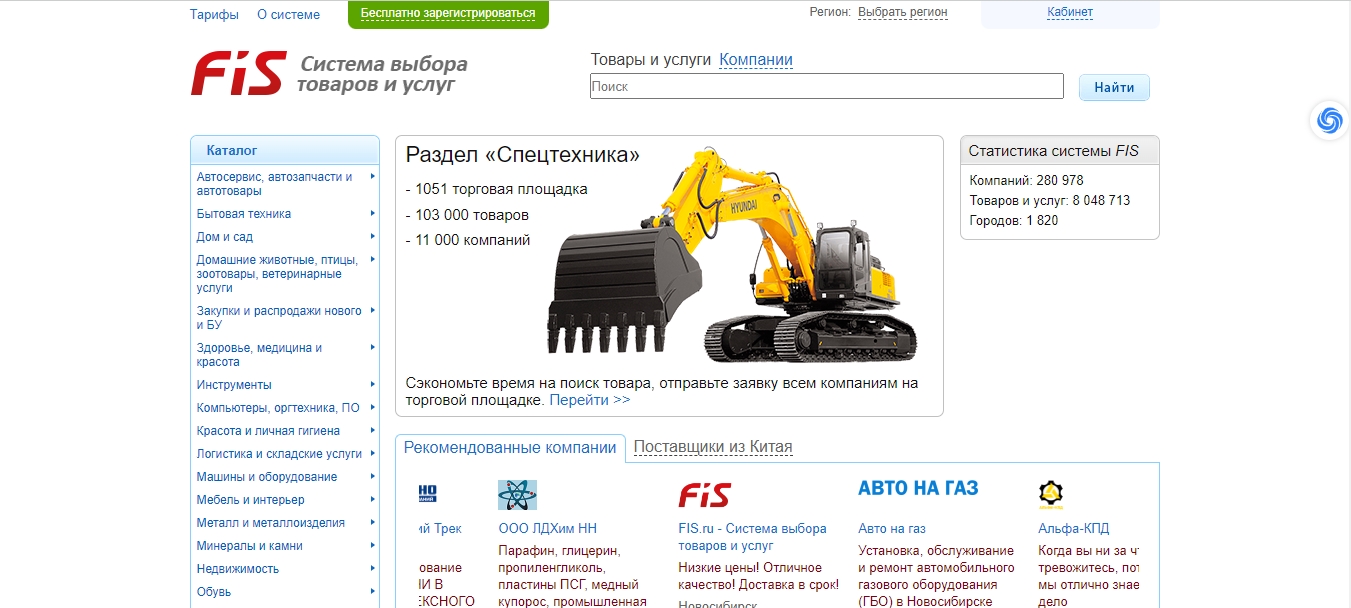The image size is (1351, 608).
Task: Open the floating blue swirl assistant icon
Action: 1329,120
